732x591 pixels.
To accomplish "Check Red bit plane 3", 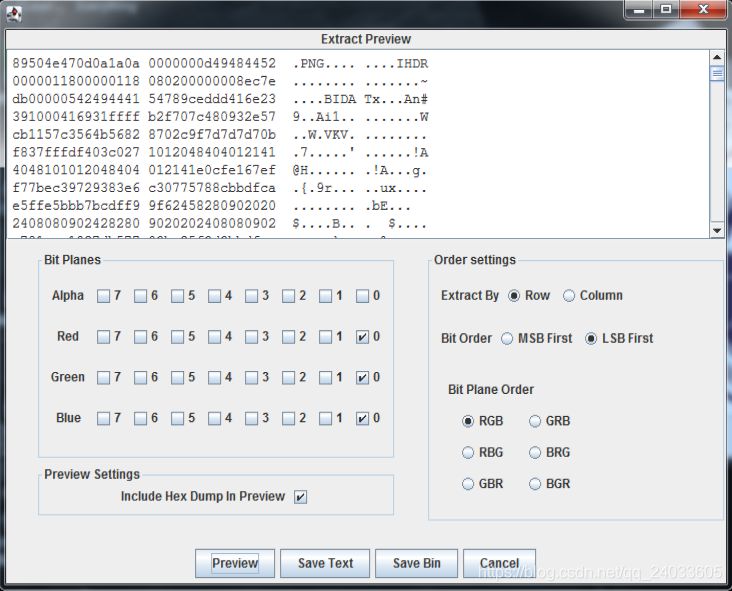I will click(x=251, y=337).
